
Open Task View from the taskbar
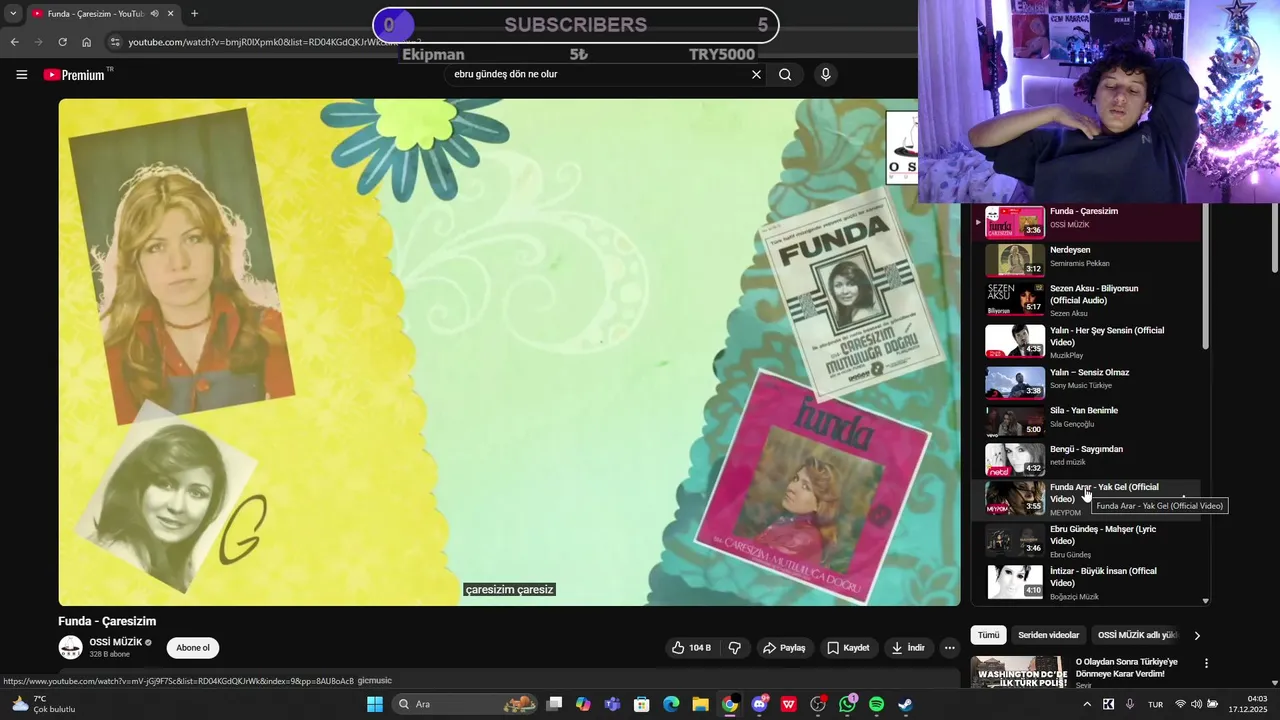tap(554, 704)
